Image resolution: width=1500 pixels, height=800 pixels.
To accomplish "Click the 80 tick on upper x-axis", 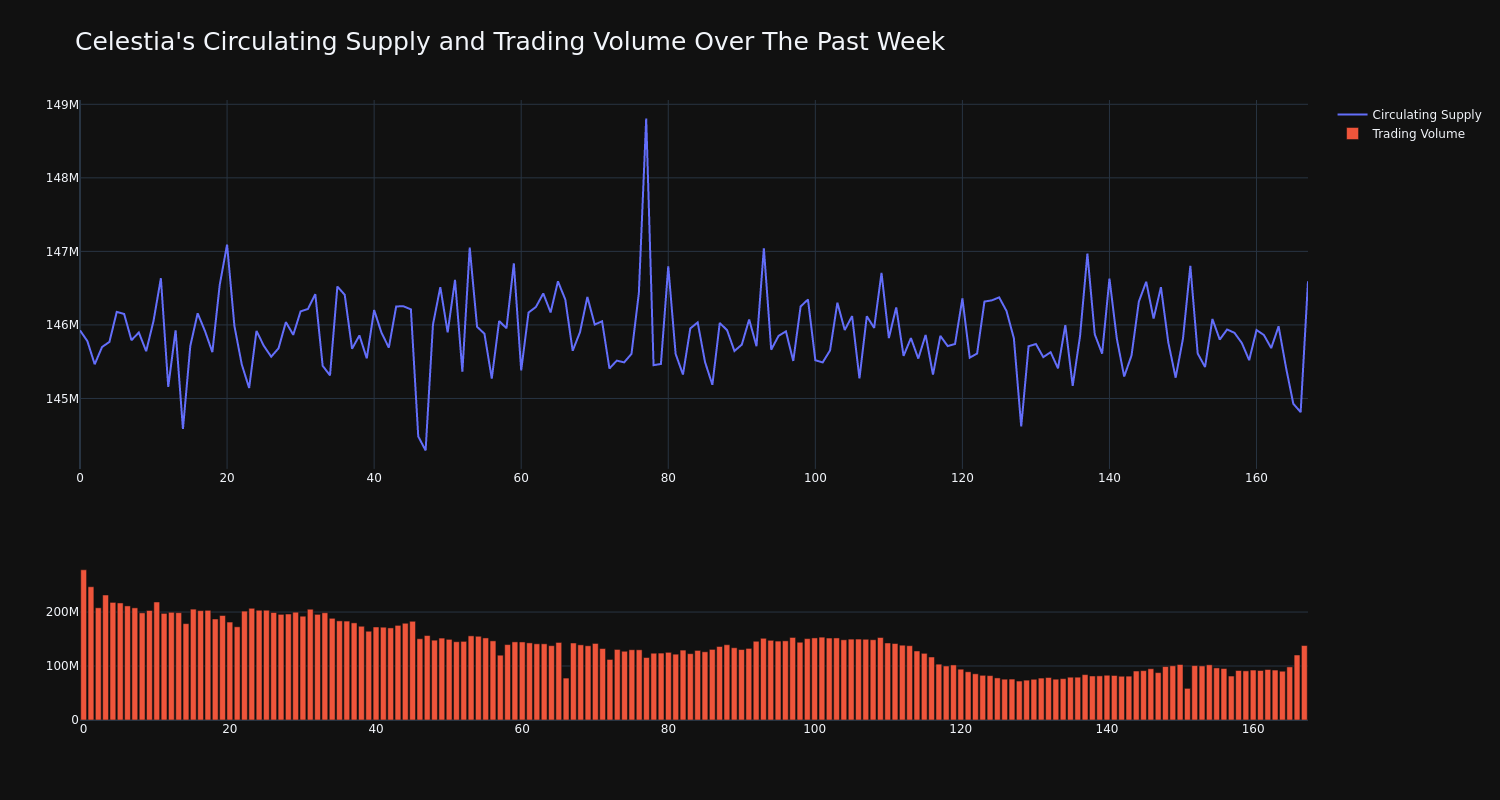I will click(x=668, y=478).
